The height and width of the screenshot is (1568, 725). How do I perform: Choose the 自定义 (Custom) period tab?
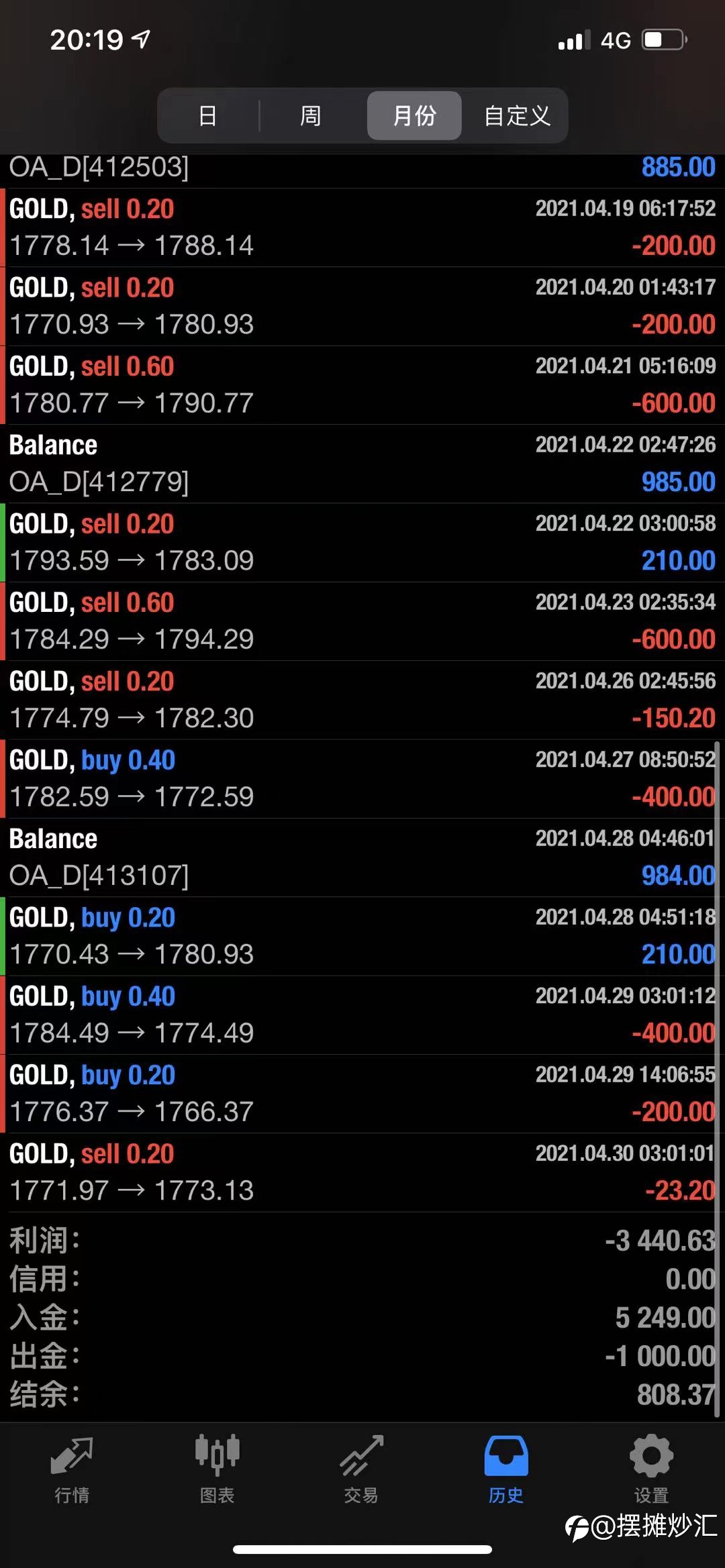pyautogui.click(x=517, y=115)
